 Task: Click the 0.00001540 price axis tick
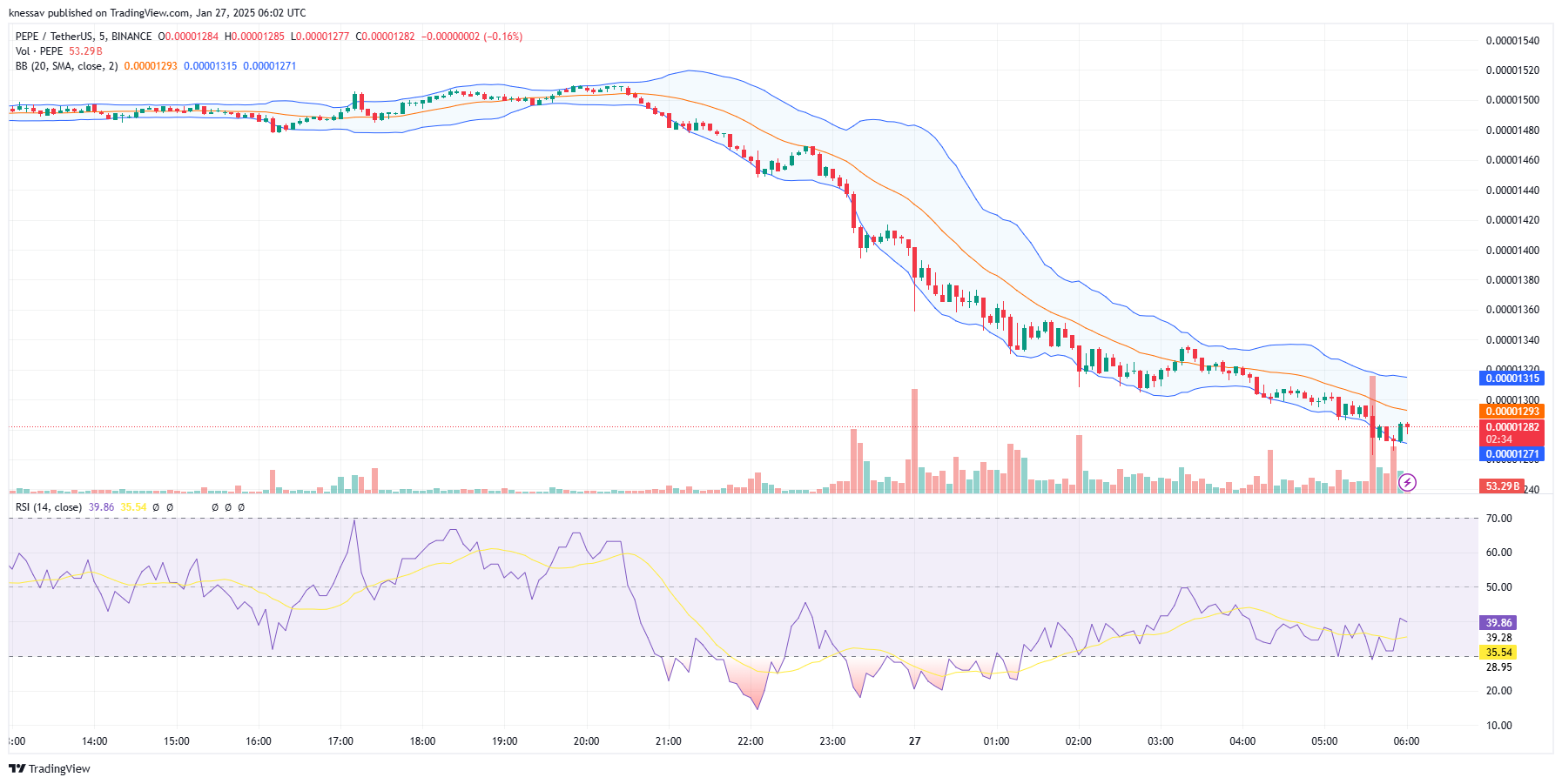point(1512,41)
